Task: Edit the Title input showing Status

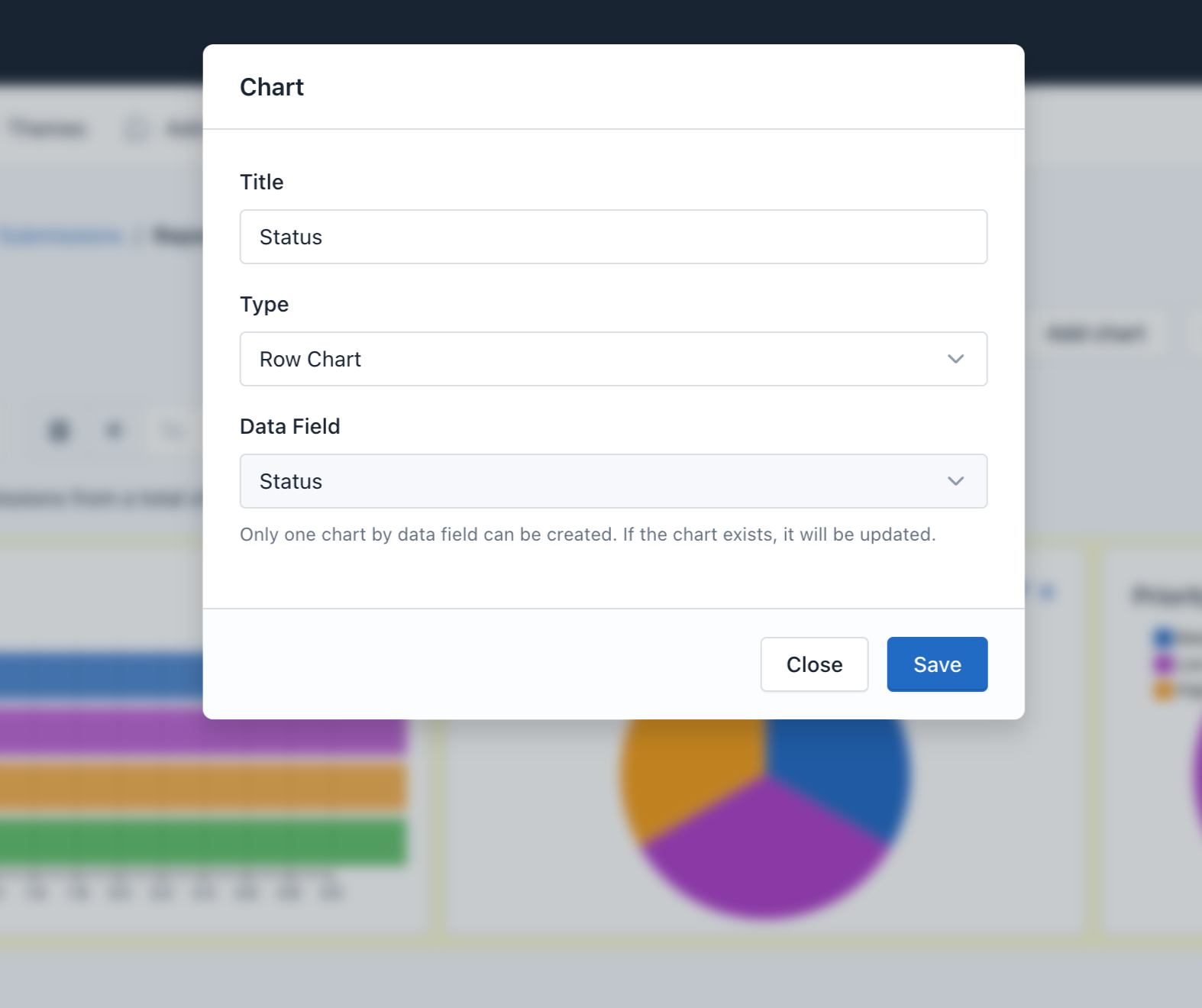Action: (x=612, y=237)
